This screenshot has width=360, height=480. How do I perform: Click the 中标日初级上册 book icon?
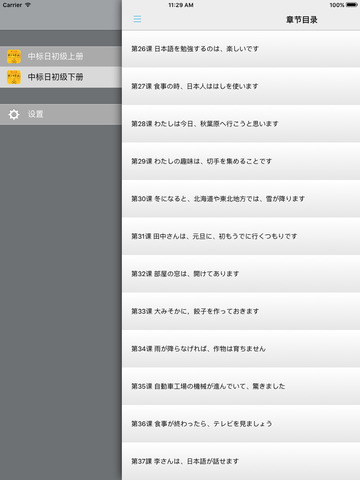(x=14, y=56)
